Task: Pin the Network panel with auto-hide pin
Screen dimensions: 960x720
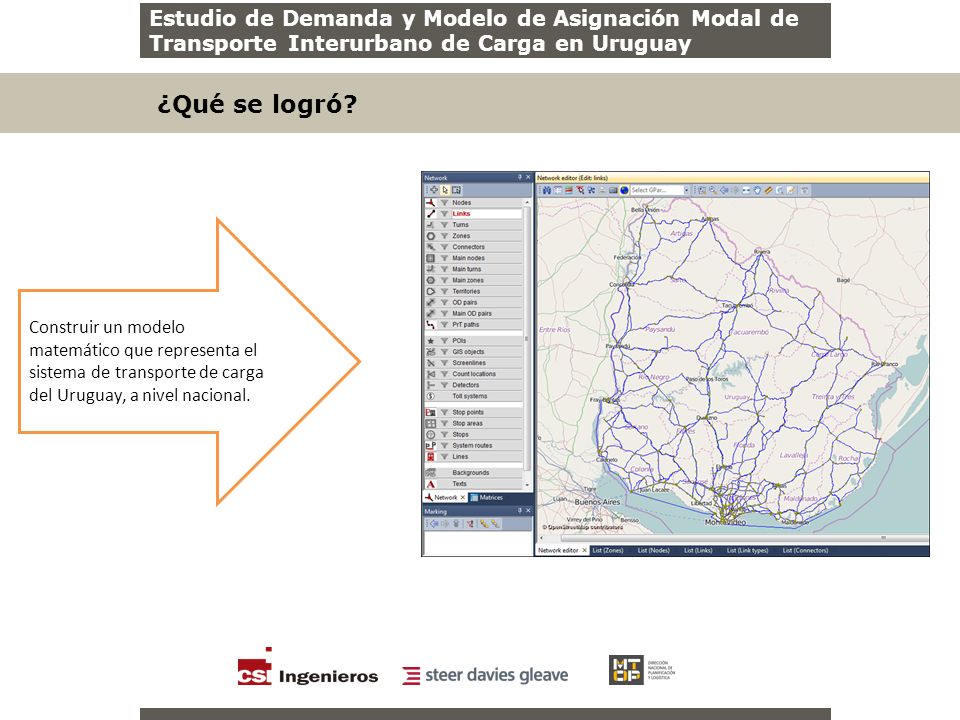Action: pyautogui.click(x=520, y=178)
